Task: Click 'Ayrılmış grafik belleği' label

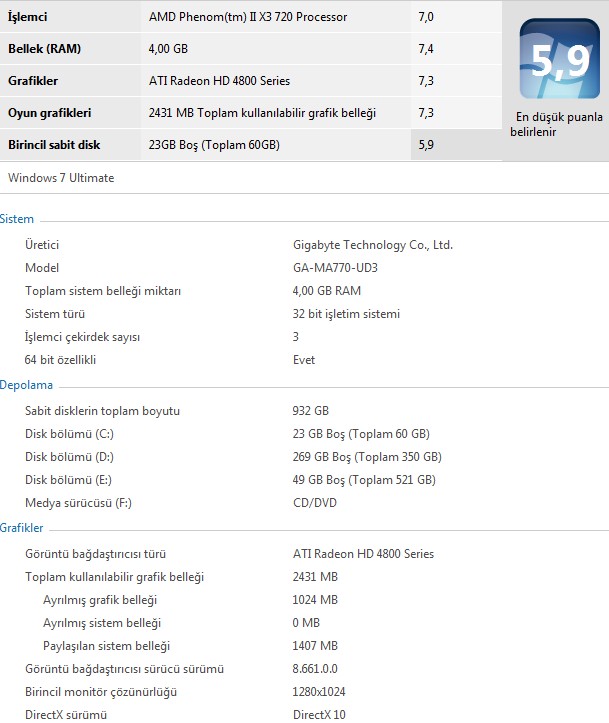Action: [x=100, y=599]
